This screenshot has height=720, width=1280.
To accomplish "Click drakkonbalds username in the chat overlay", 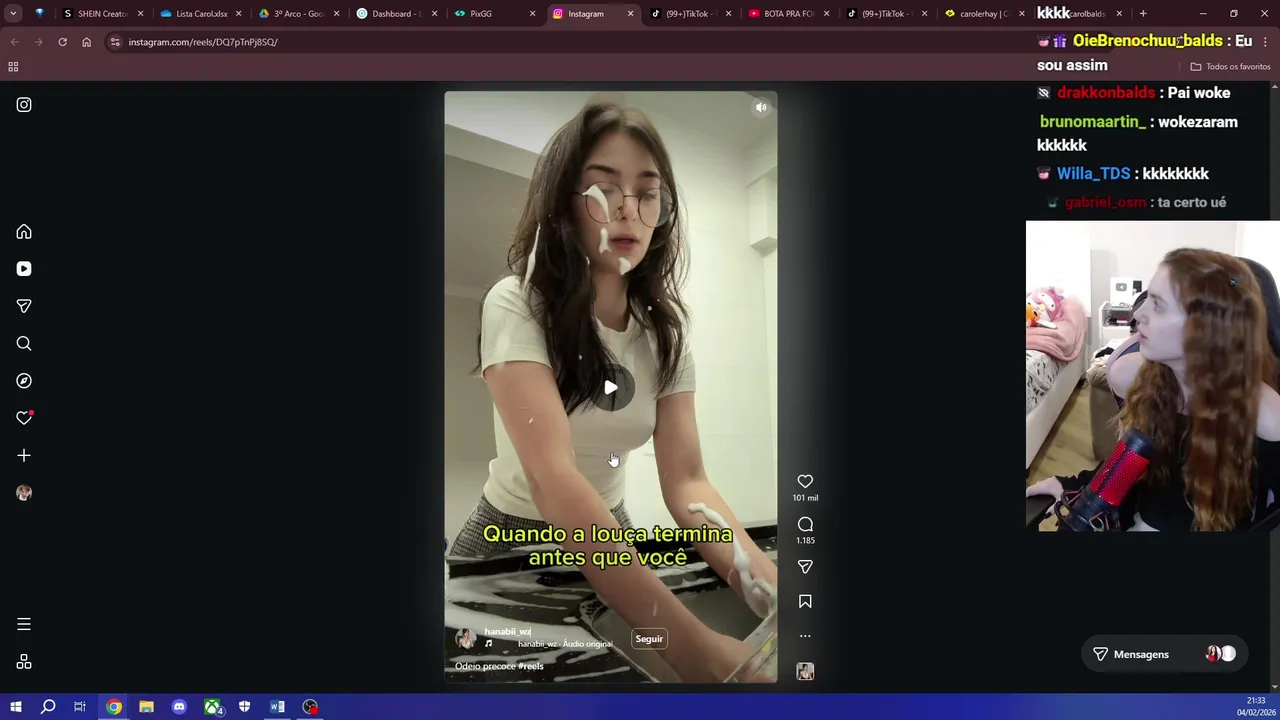I will tap(1106, 93).
